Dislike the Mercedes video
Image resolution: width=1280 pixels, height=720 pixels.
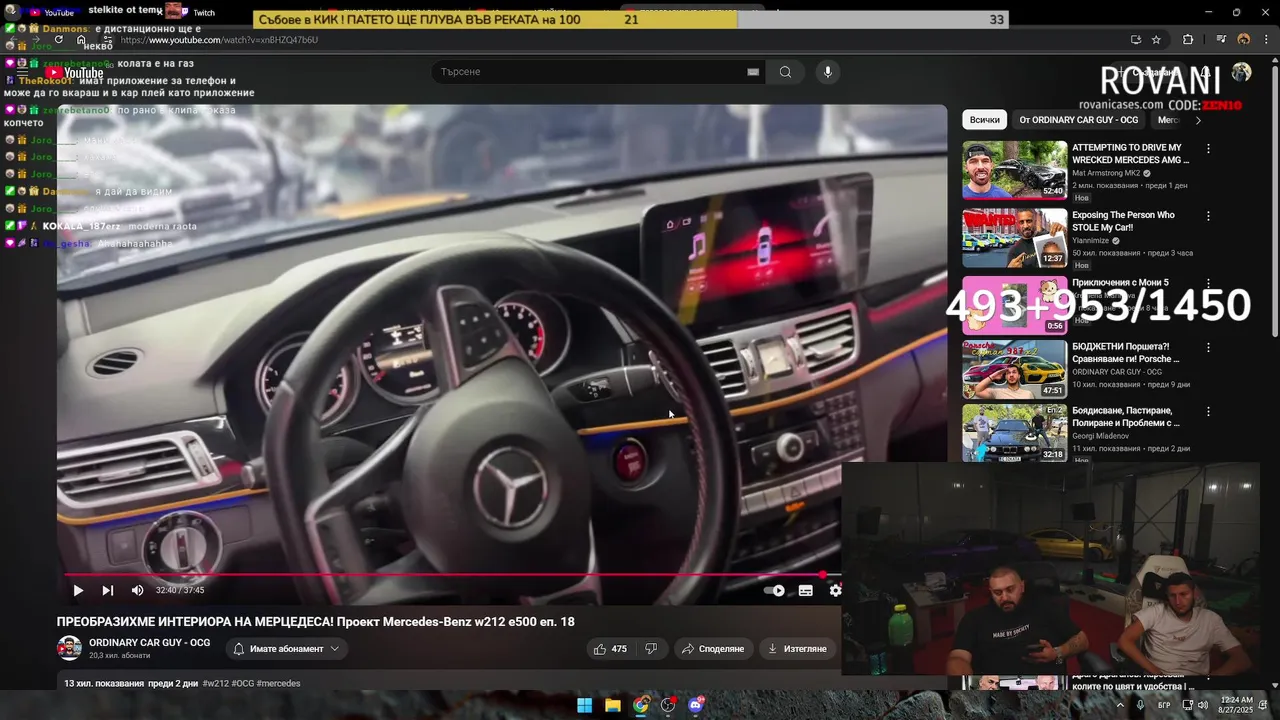pyautogui.click(x=651, y=649)
